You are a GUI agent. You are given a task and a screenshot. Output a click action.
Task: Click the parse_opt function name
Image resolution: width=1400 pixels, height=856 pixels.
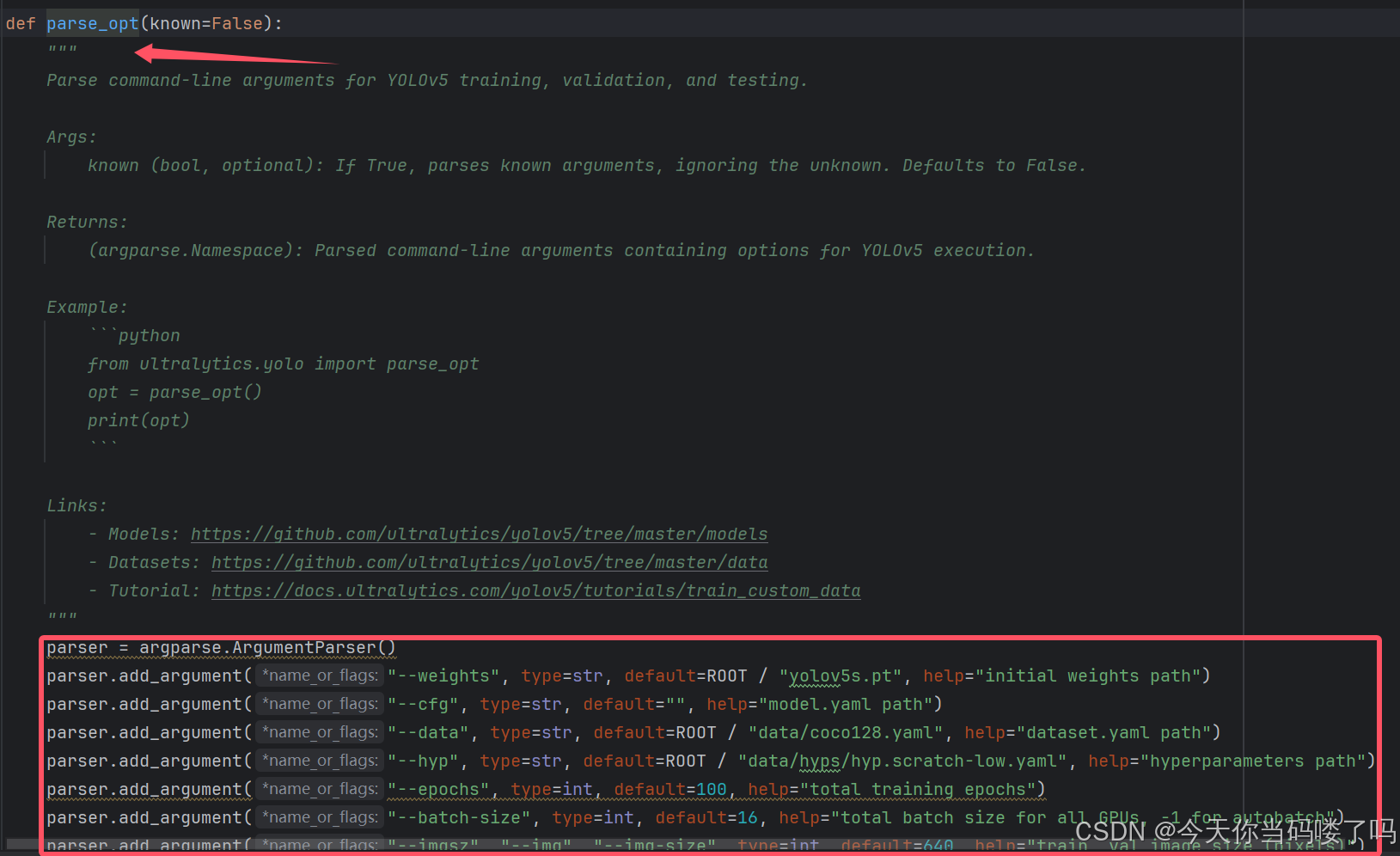click(x=93, y=23)
